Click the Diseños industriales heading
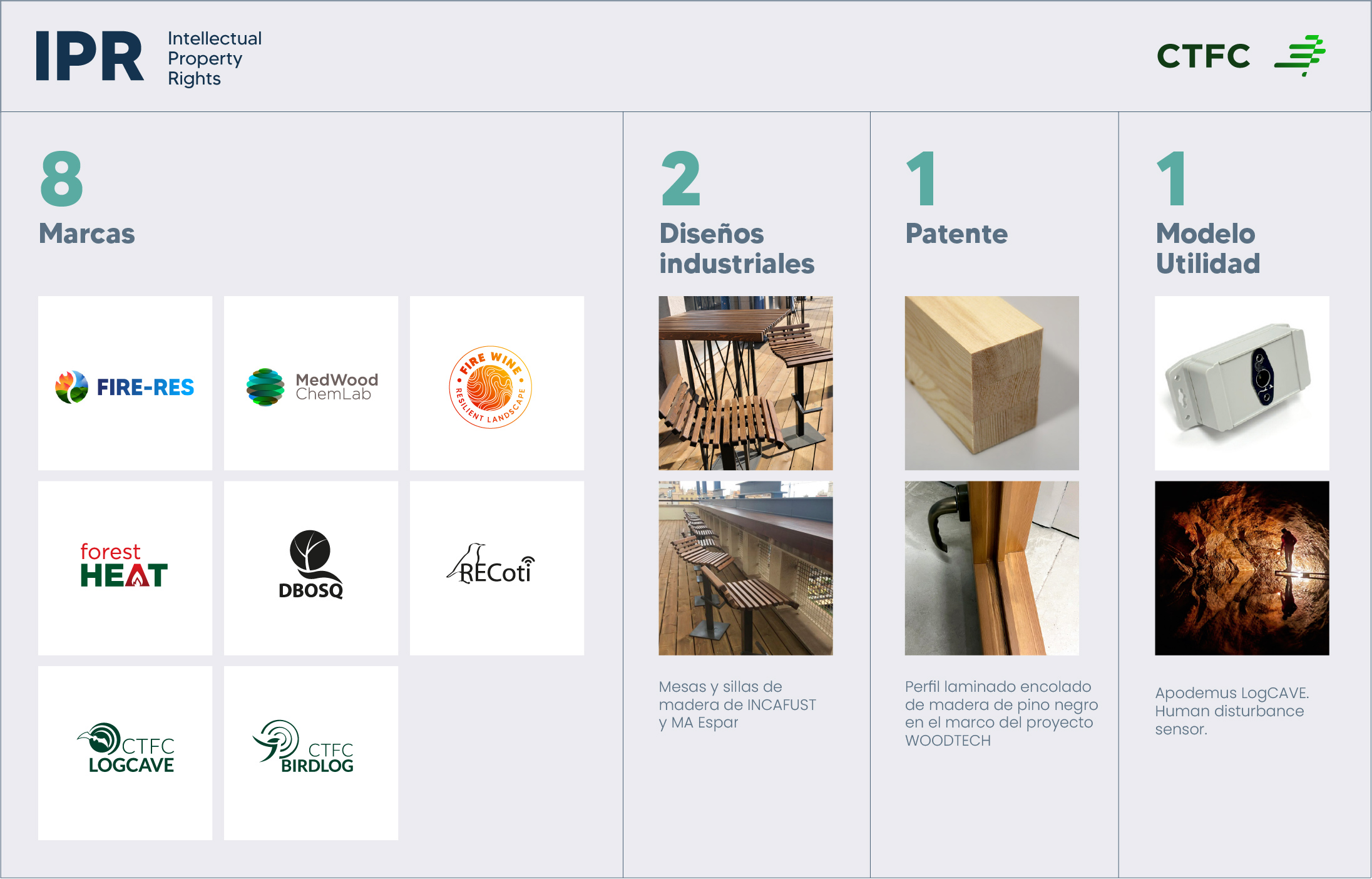Viewport: 1372px width, 879px height. point(737,249)
